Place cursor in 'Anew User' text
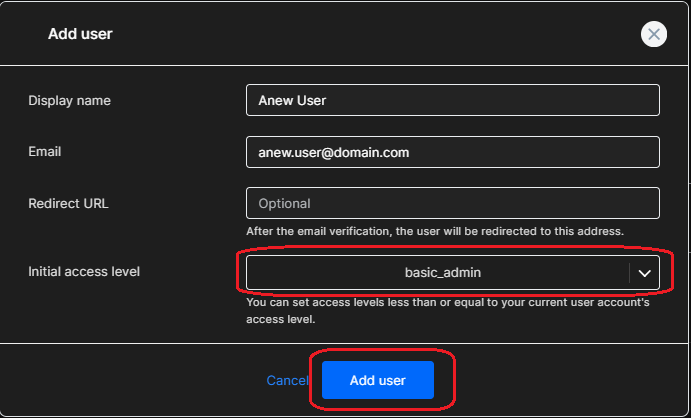The height and width of the screenshot is (418, 691). 292,100
